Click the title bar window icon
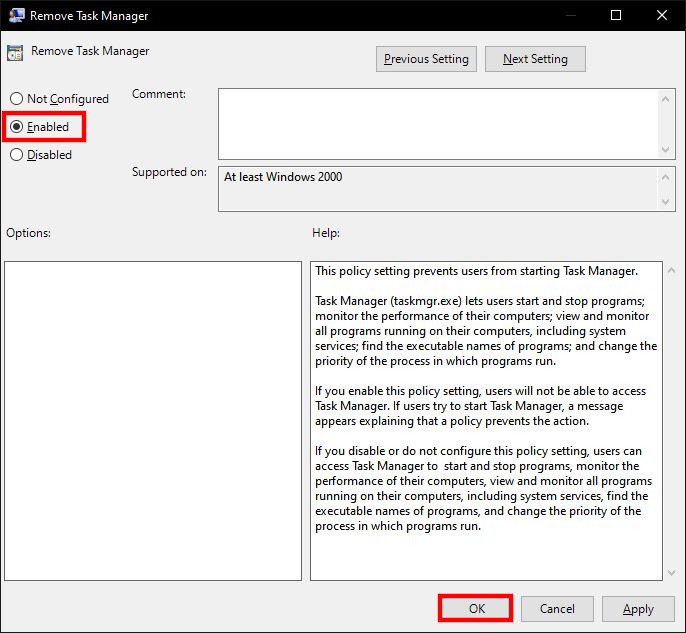Image resolution: width=686 pixels, height=633 pixels. (x=17, y=15)
